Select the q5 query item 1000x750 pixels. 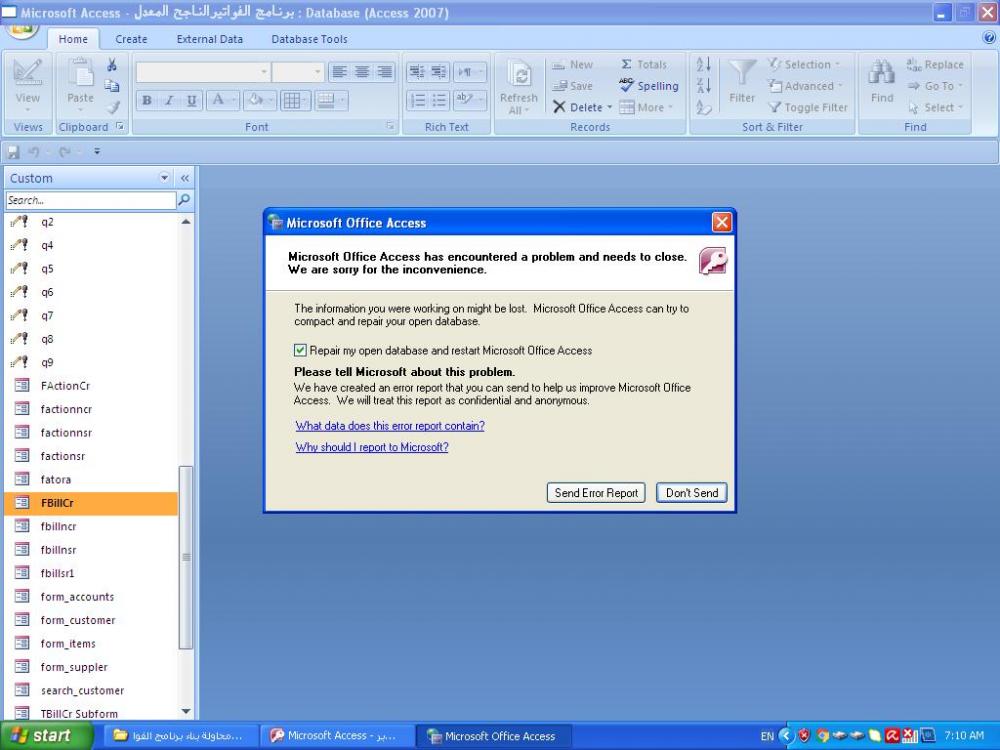(91, 268)
